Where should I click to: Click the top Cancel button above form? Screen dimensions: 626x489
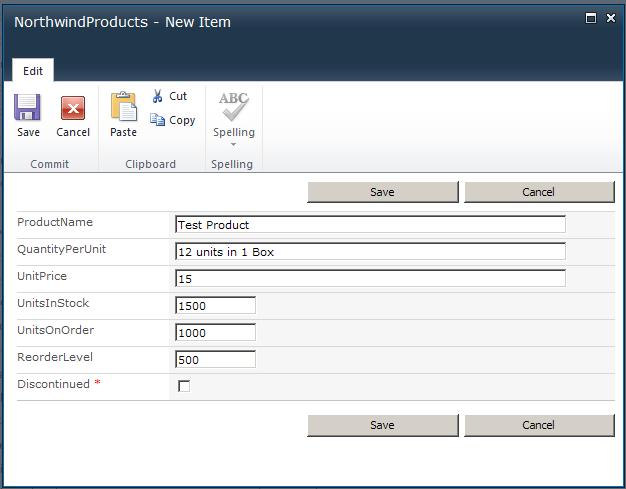[x=539, y=192]
